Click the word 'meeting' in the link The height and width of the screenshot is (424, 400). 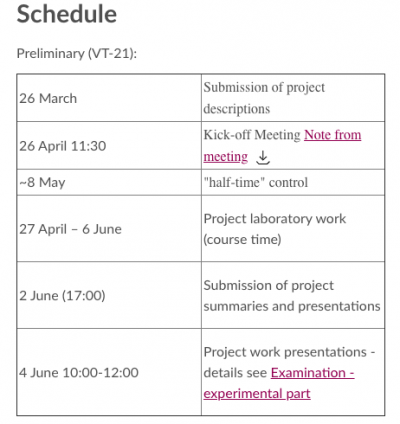(226, 157)
